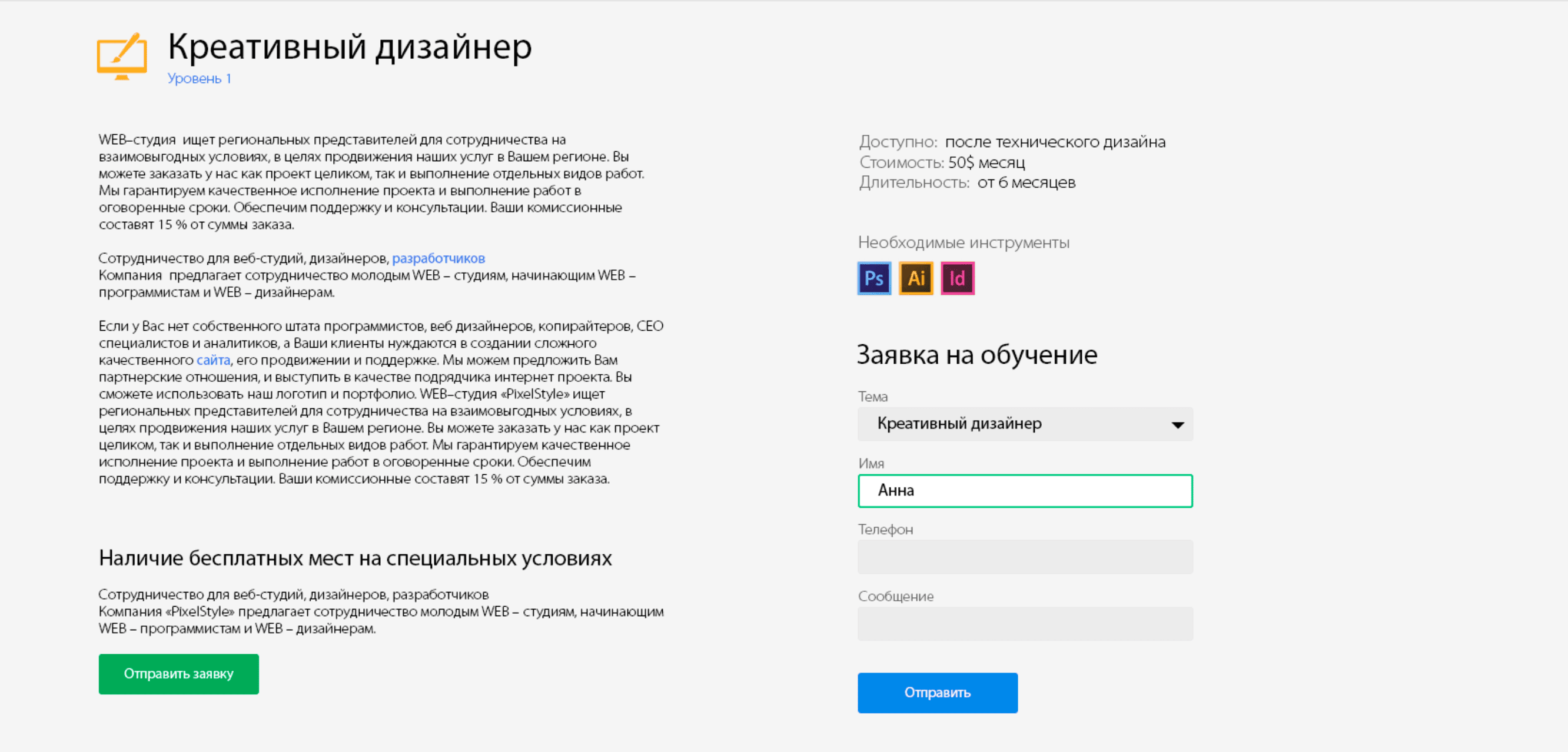
Task: Click the InDesign Id icon
Action: point(958,279)
